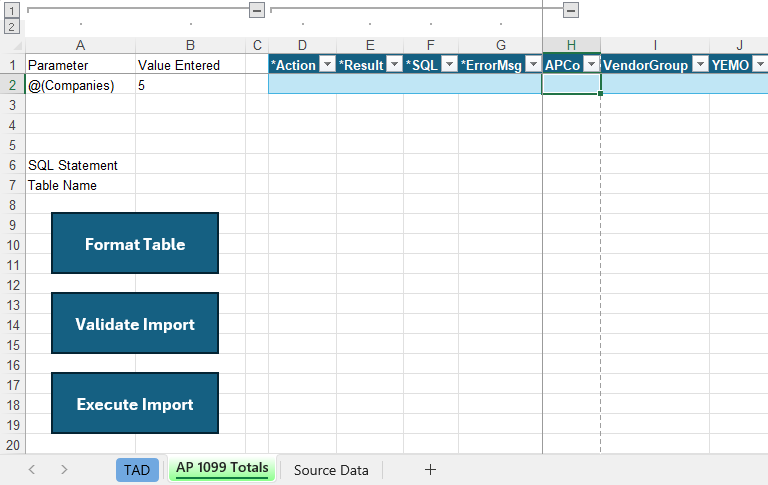768x485 pixels.
Task: Run the Validate Import button
Action: [x=135, y=323]
